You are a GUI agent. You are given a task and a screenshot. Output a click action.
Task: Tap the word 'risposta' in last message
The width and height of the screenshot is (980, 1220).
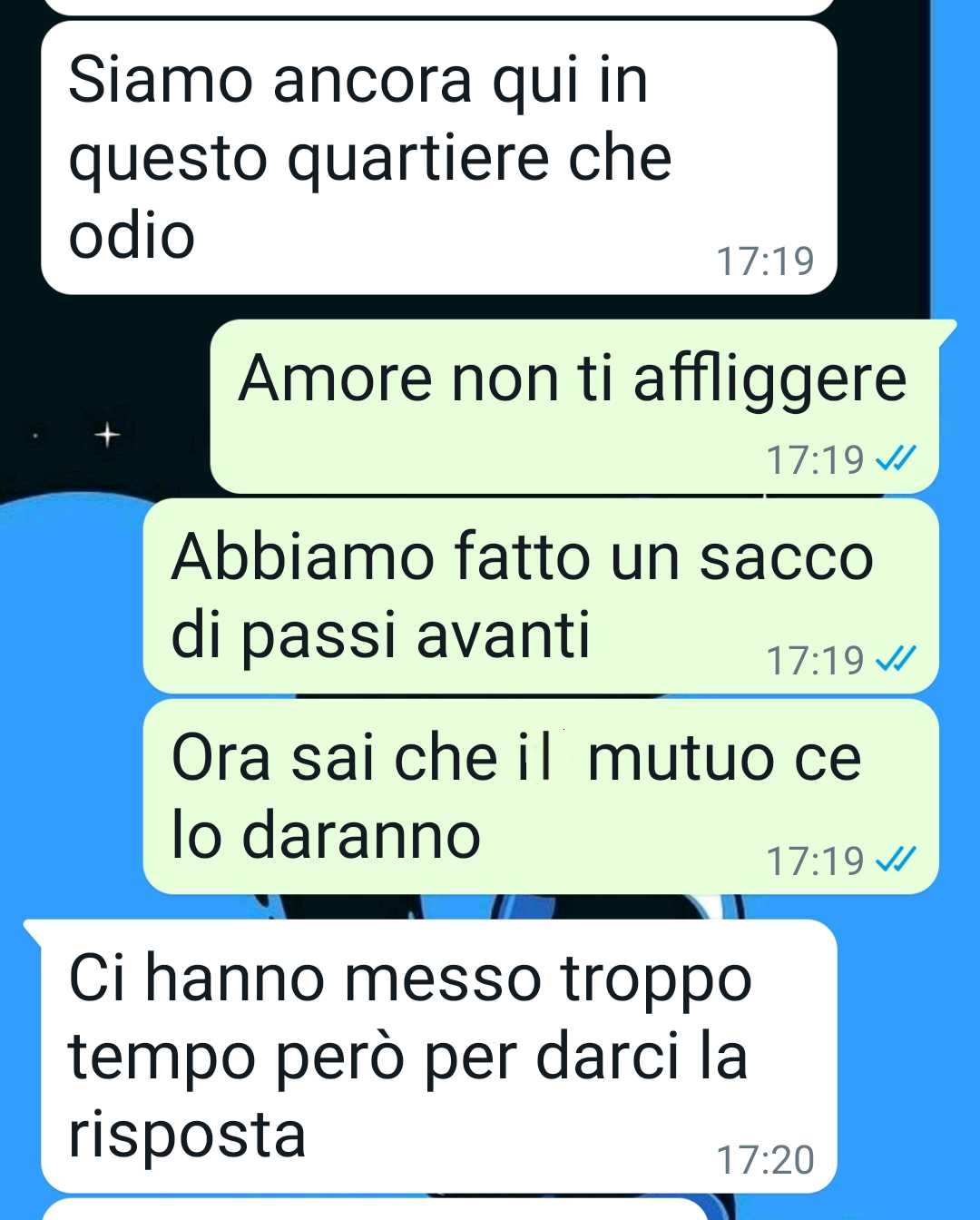[x=188, y=1135]
